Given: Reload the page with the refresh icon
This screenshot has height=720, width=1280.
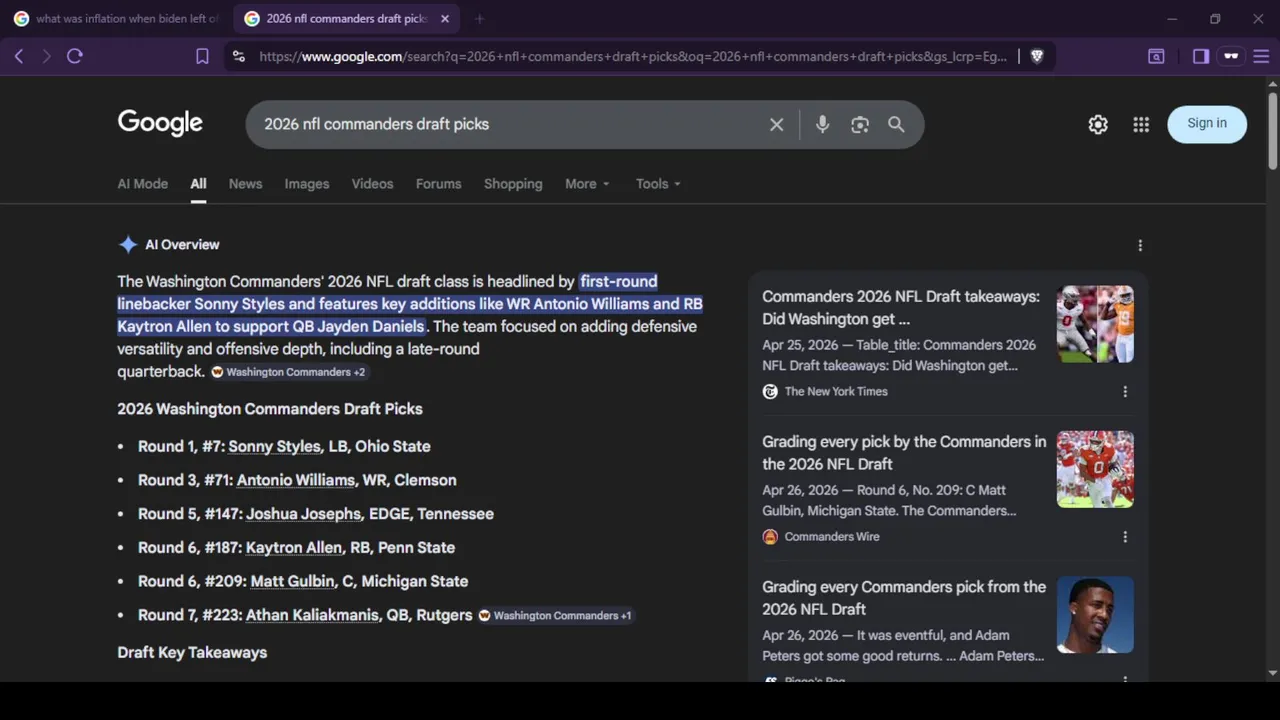Looking at the screenshot, I should [x=74, y=57].
